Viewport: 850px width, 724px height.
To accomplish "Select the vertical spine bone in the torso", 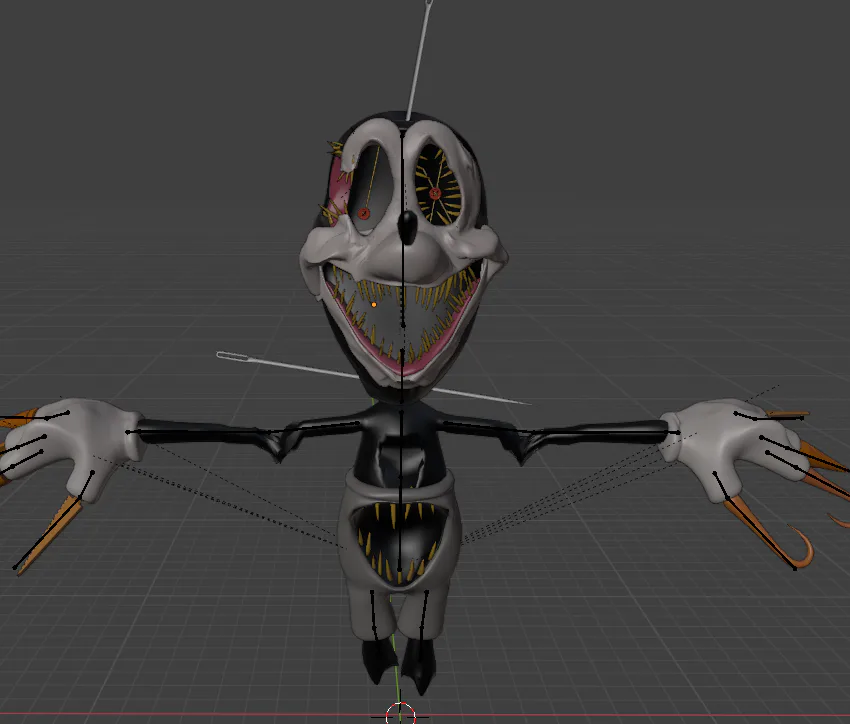I will [401, 490].
